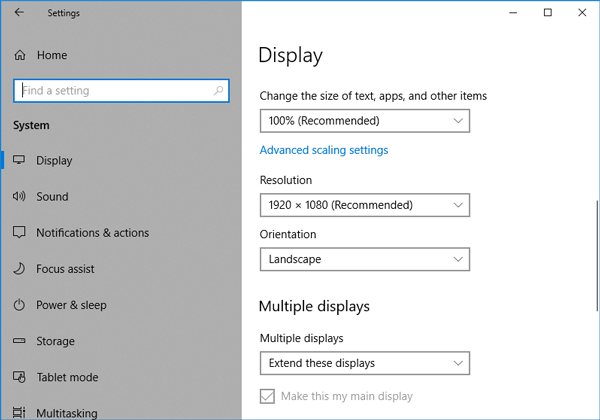Open the Orientation dropdown
This screenshot has height=420, width=600.
pos(364,259)
